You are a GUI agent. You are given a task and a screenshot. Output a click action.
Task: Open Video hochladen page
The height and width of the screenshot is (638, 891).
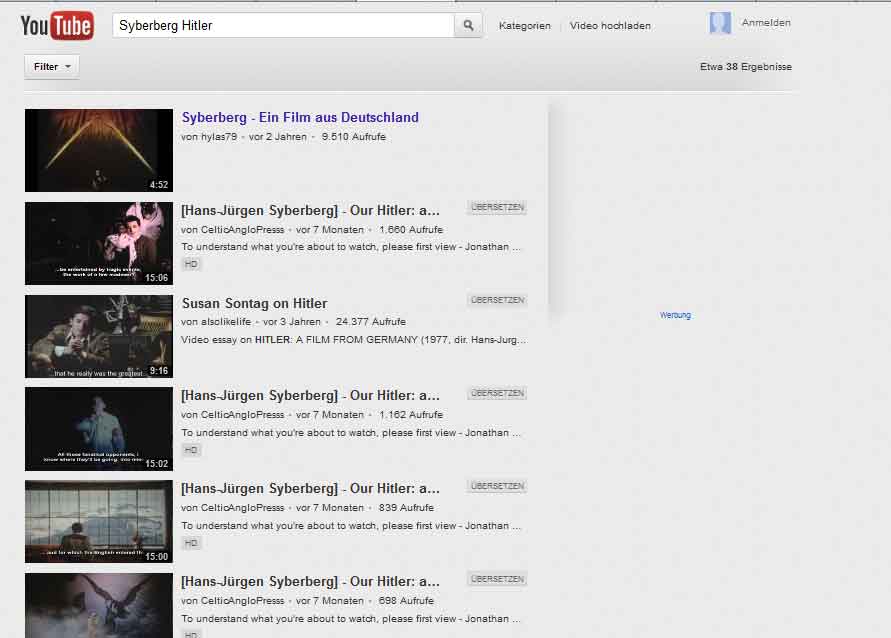pos(610,26)
